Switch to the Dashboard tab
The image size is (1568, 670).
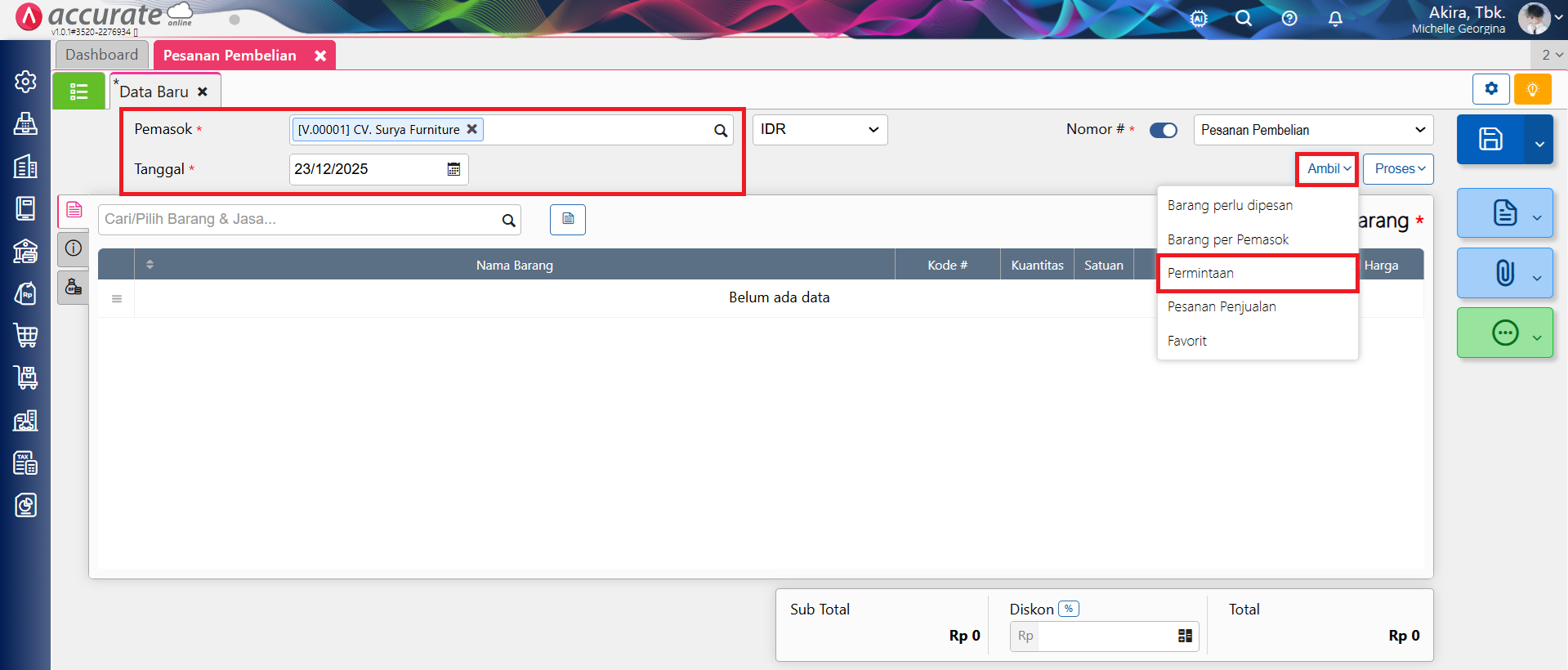102,55
